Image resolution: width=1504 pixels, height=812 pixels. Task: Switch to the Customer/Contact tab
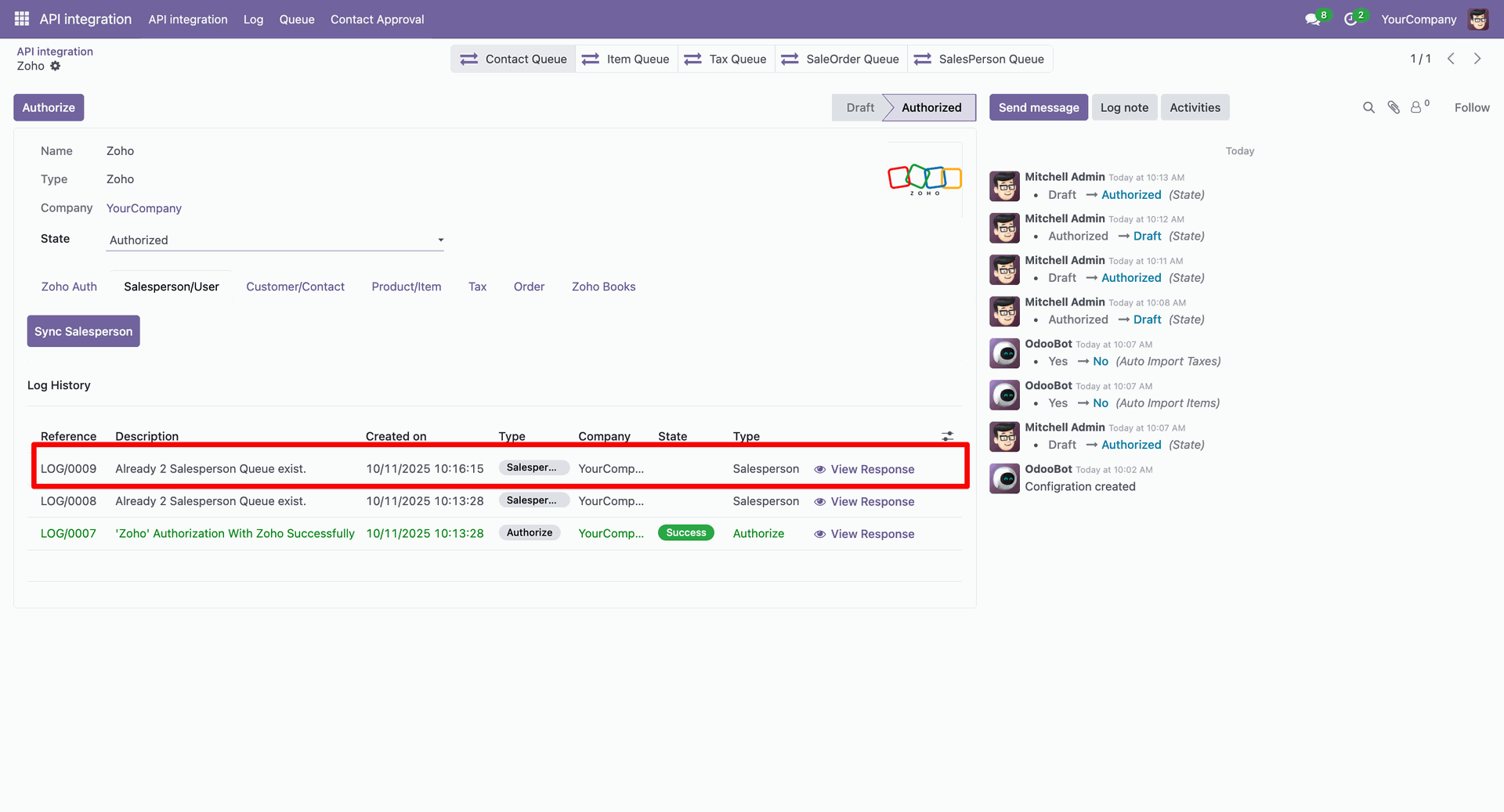pos(295,287)
